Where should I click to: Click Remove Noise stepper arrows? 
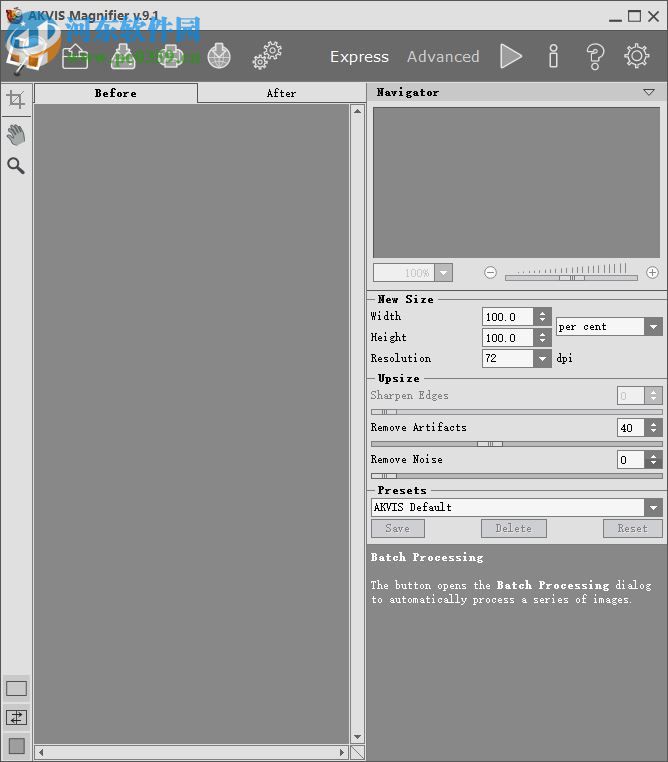pyautogui.click(x=653, y=460)
